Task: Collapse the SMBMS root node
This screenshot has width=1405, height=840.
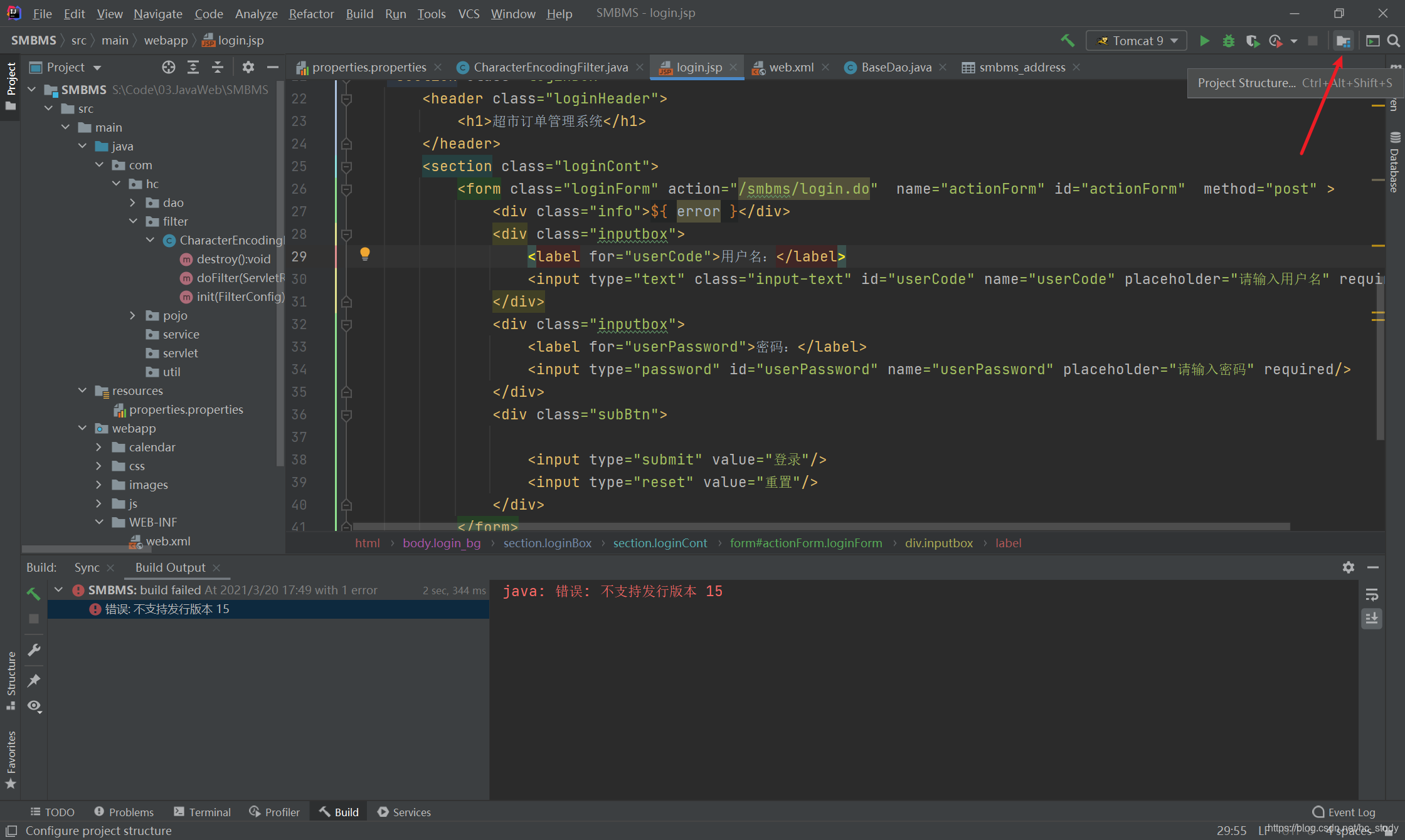Action: [32, 90]
